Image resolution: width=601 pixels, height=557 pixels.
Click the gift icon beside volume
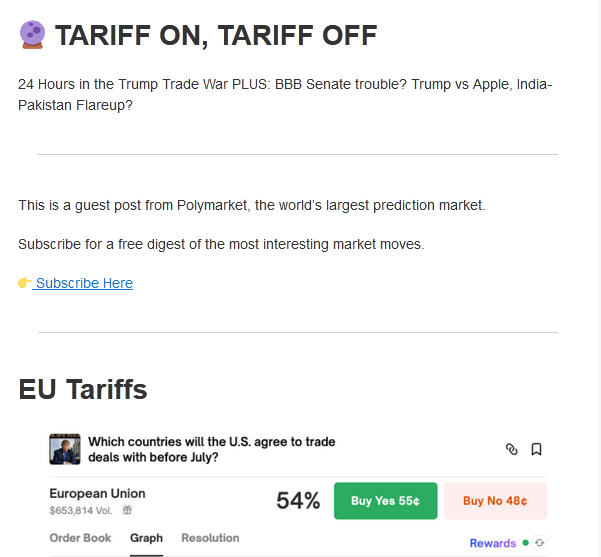click(x=127, y=510)
